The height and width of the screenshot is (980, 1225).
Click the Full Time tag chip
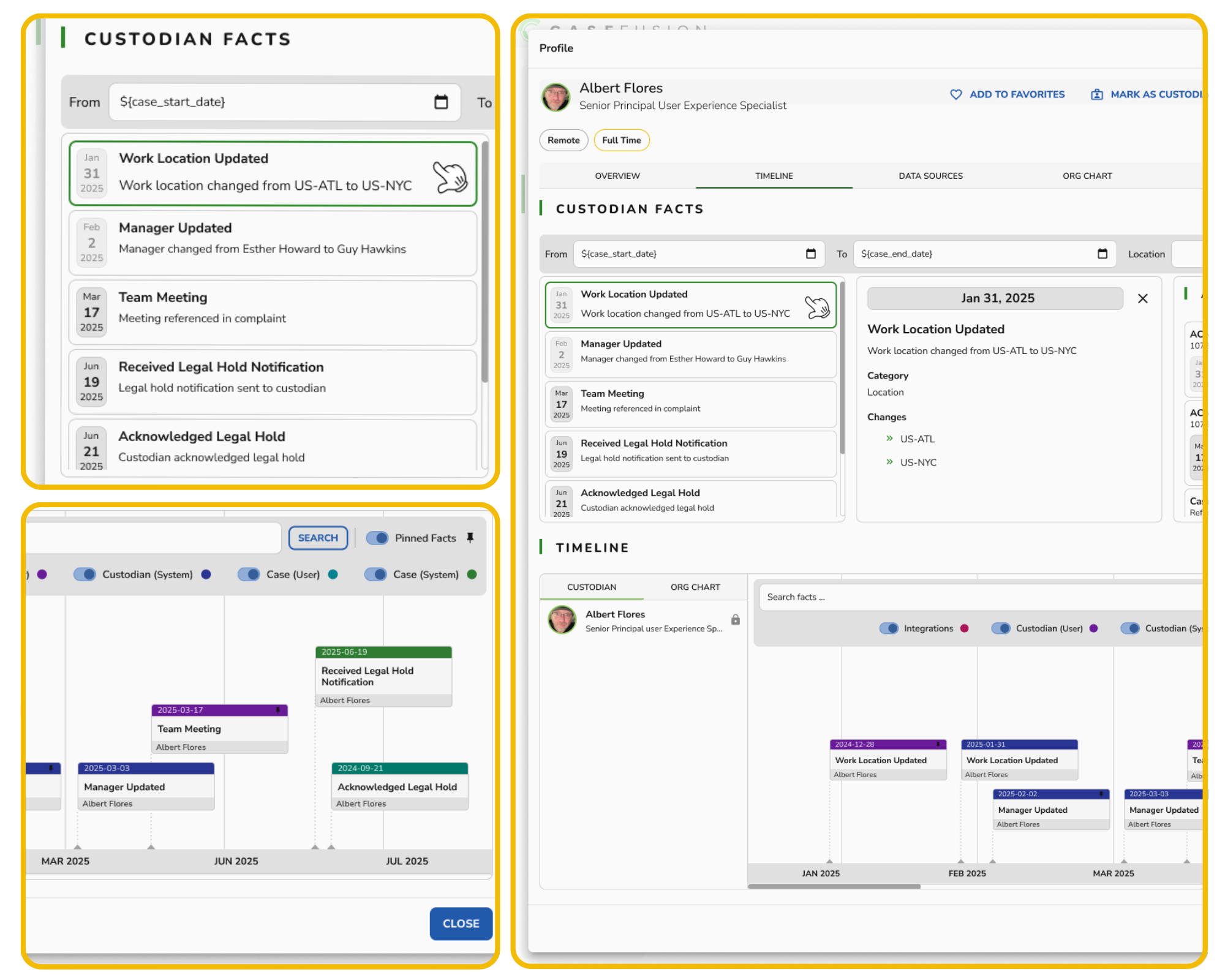tap(621, 140)
